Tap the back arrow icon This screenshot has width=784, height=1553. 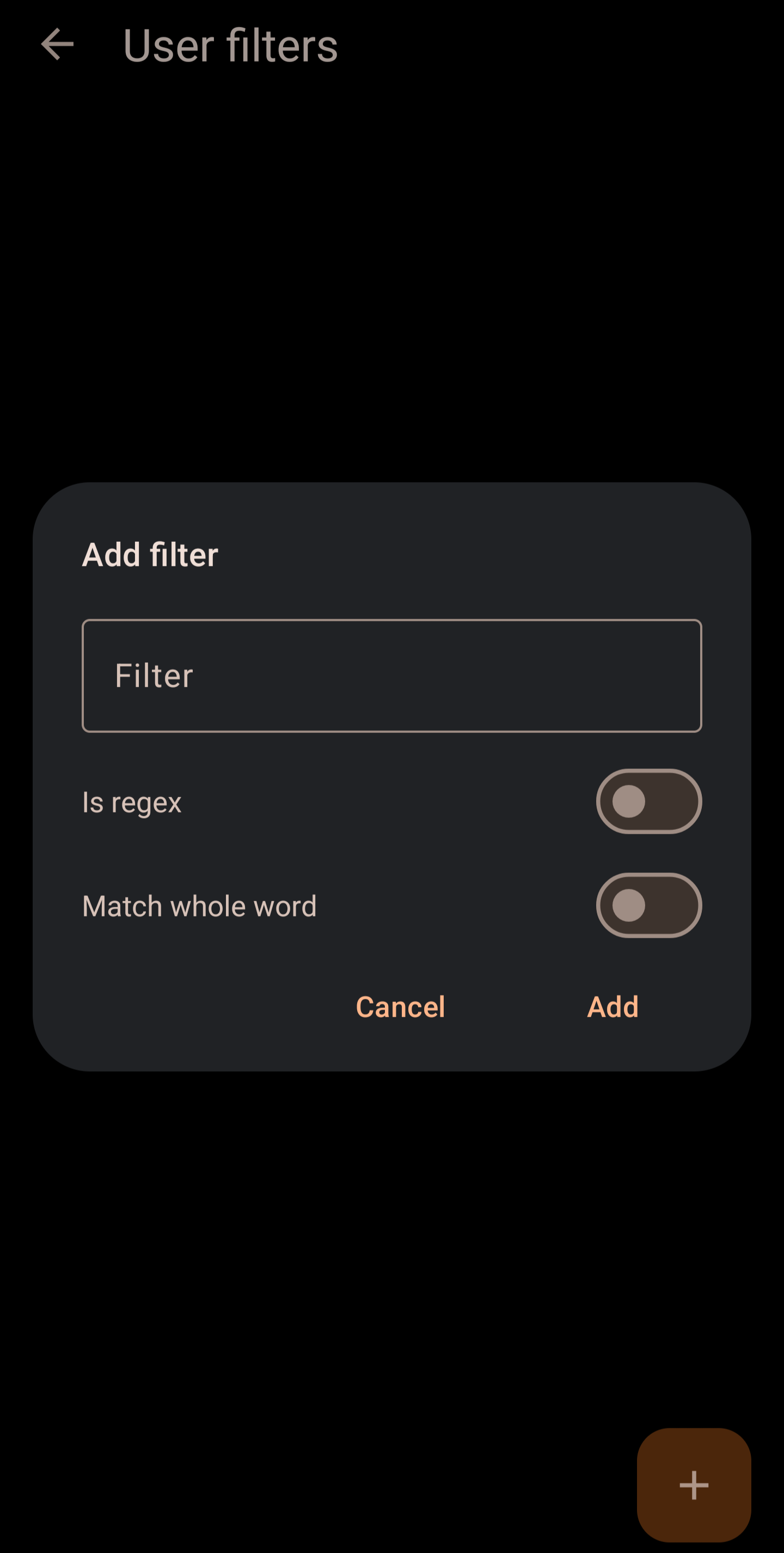tap(57, 45)
